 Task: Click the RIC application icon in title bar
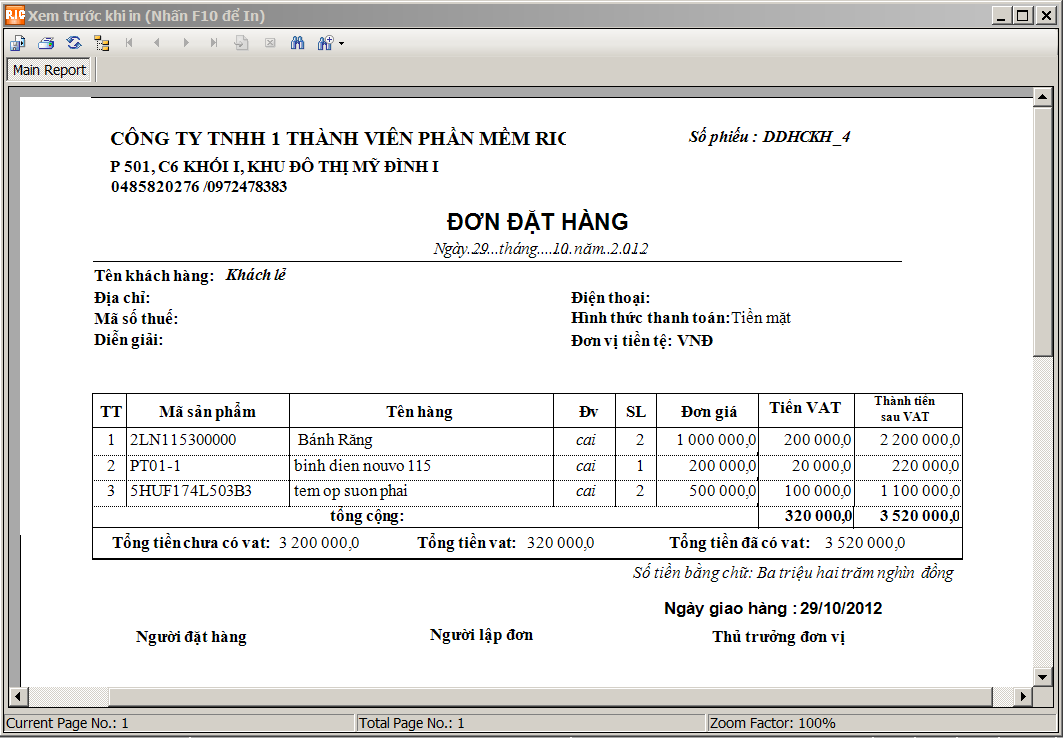tap(15, 15)
